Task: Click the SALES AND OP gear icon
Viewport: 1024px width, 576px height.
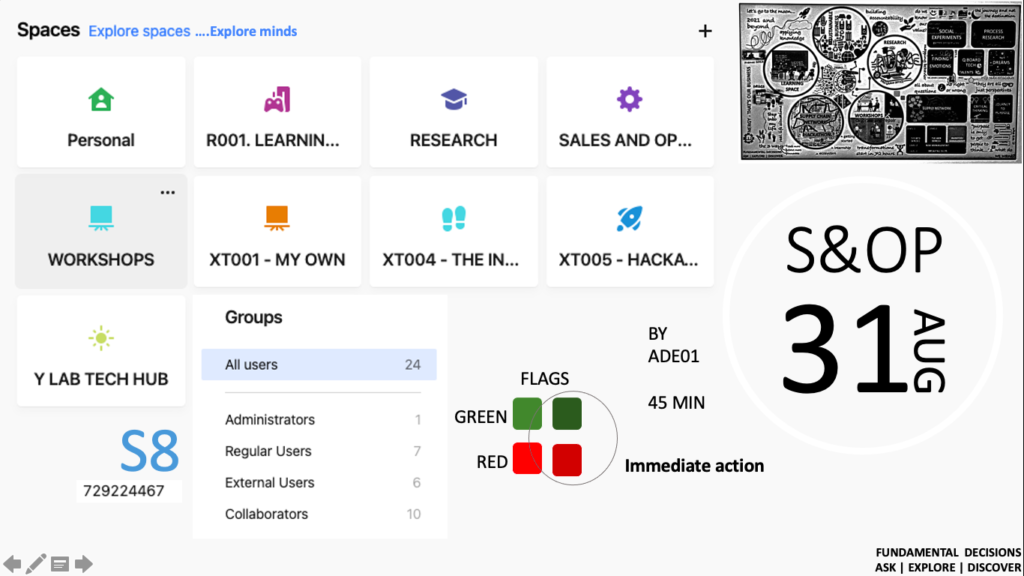Action: click(x=629, y=99)
